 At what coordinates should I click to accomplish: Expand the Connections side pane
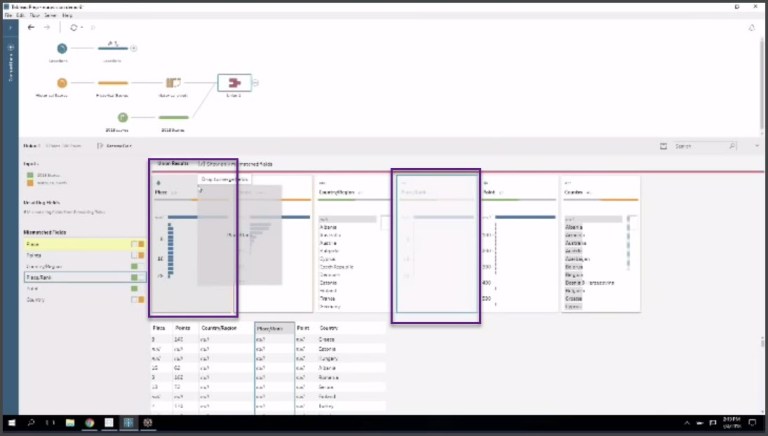coord(11,27)
